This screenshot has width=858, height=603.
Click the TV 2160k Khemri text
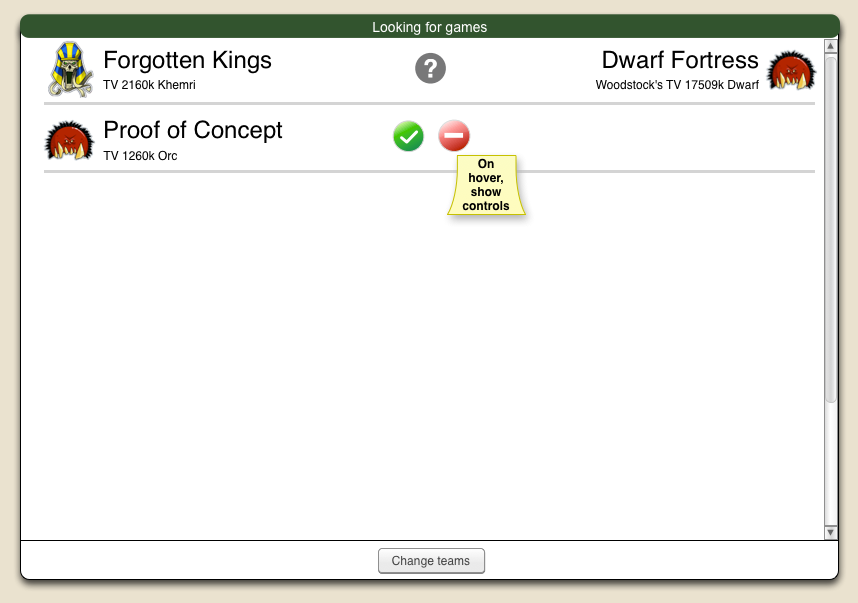click(149, 85)
